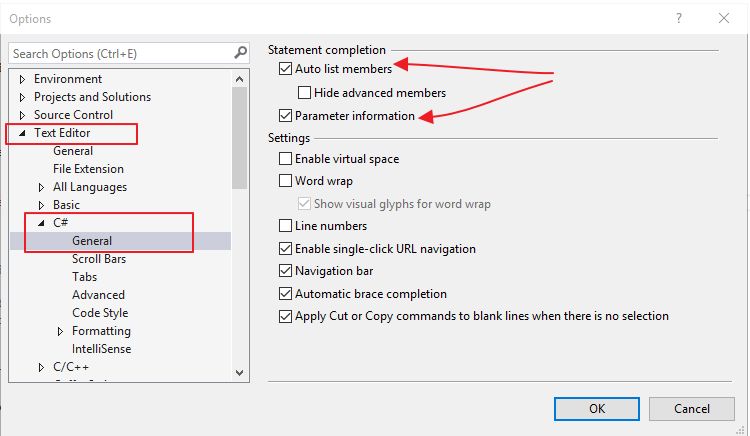Open Scroll Bars settings page
This screenshot has width=750, height=436.
99,259
